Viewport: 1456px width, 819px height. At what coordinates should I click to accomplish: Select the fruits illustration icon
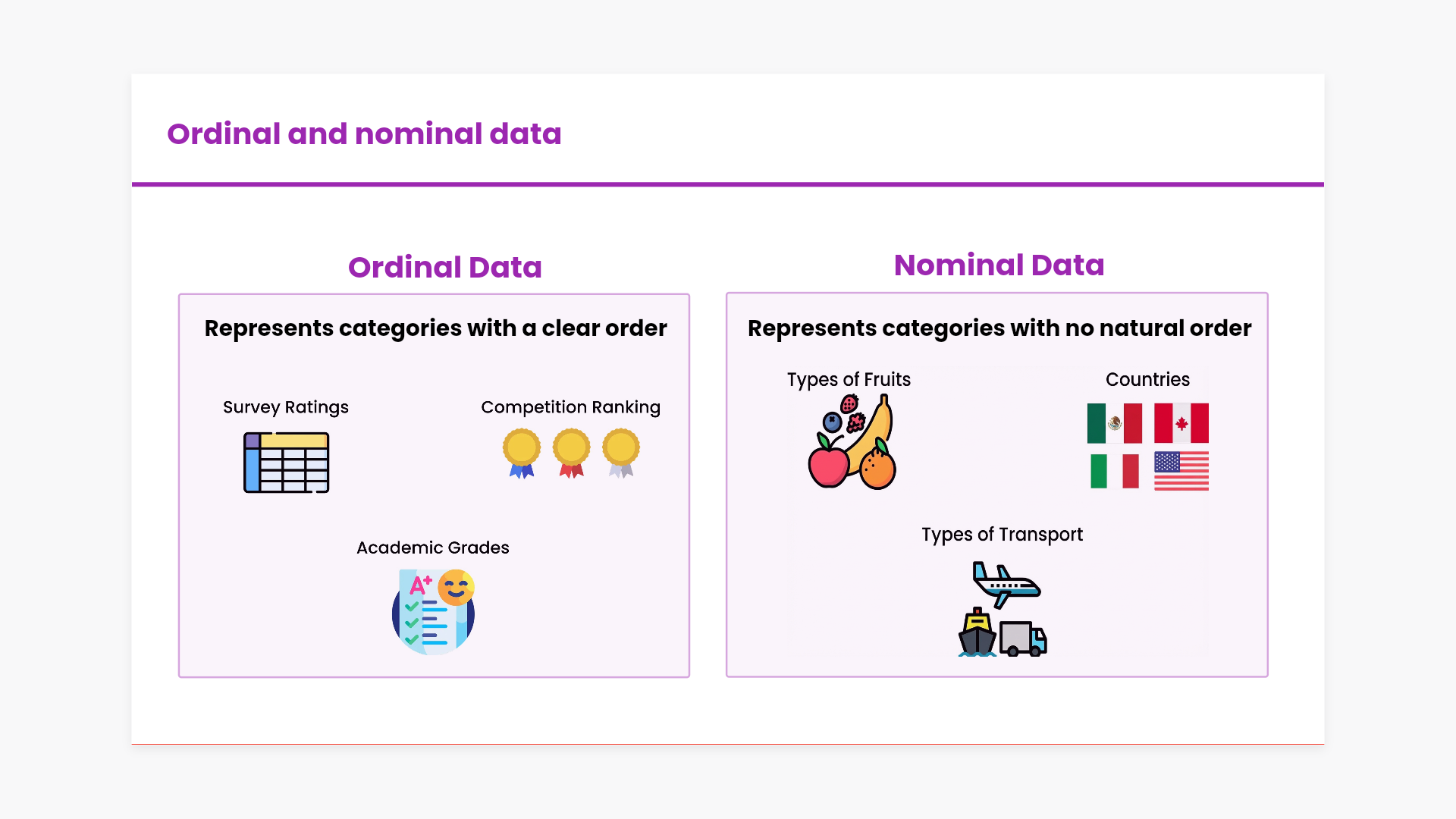click(852, 442)
